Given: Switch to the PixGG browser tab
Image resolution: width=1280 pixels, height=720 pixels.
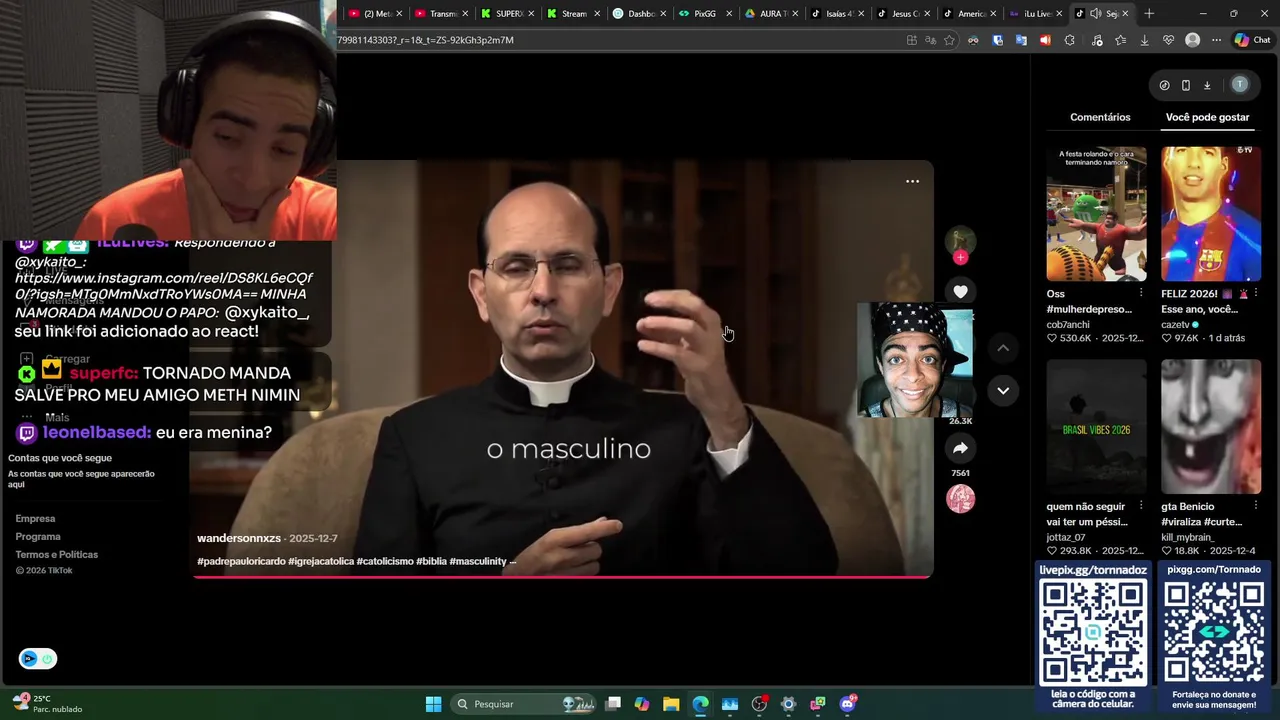Looking at the screenshot, I should click(704, 13).
